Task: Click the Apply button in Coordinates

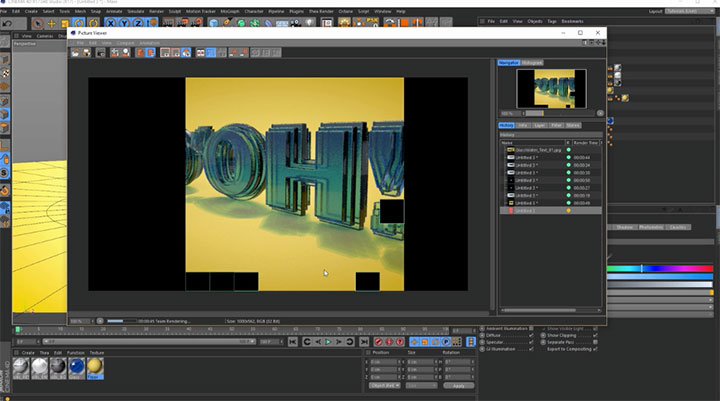Action: (459, 386)
